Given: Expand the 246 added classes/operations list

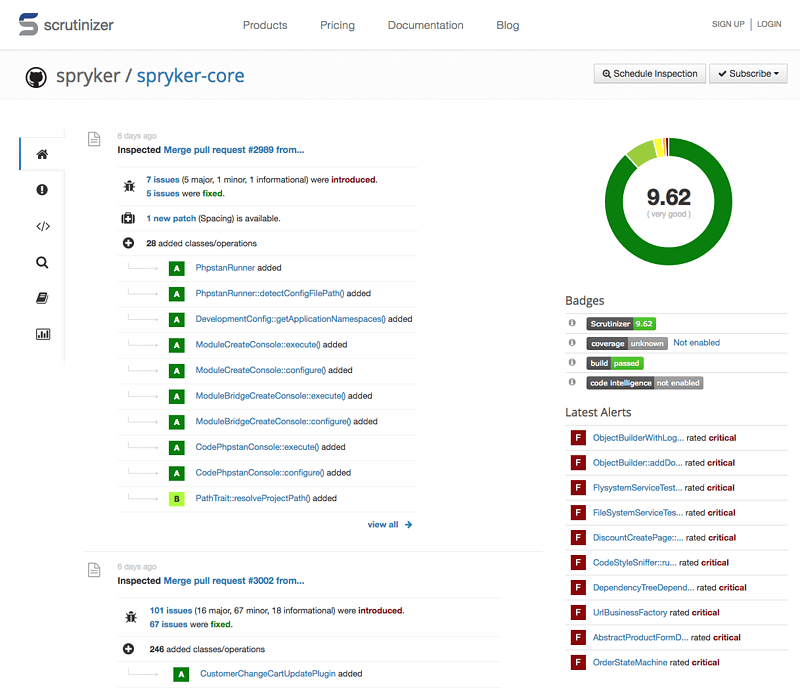Looking at the screenshot, I should [128, 649].
